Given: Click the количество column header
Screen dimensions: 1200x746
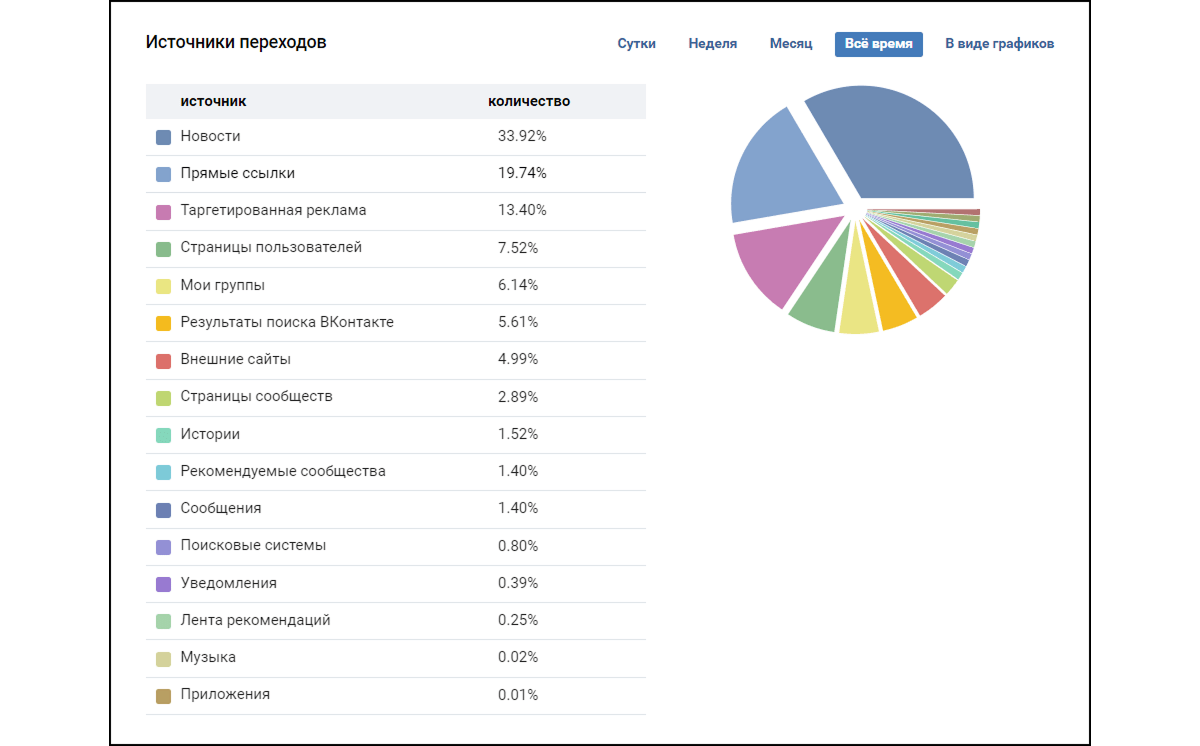Looking at the screenshot, I should point(529,101).
